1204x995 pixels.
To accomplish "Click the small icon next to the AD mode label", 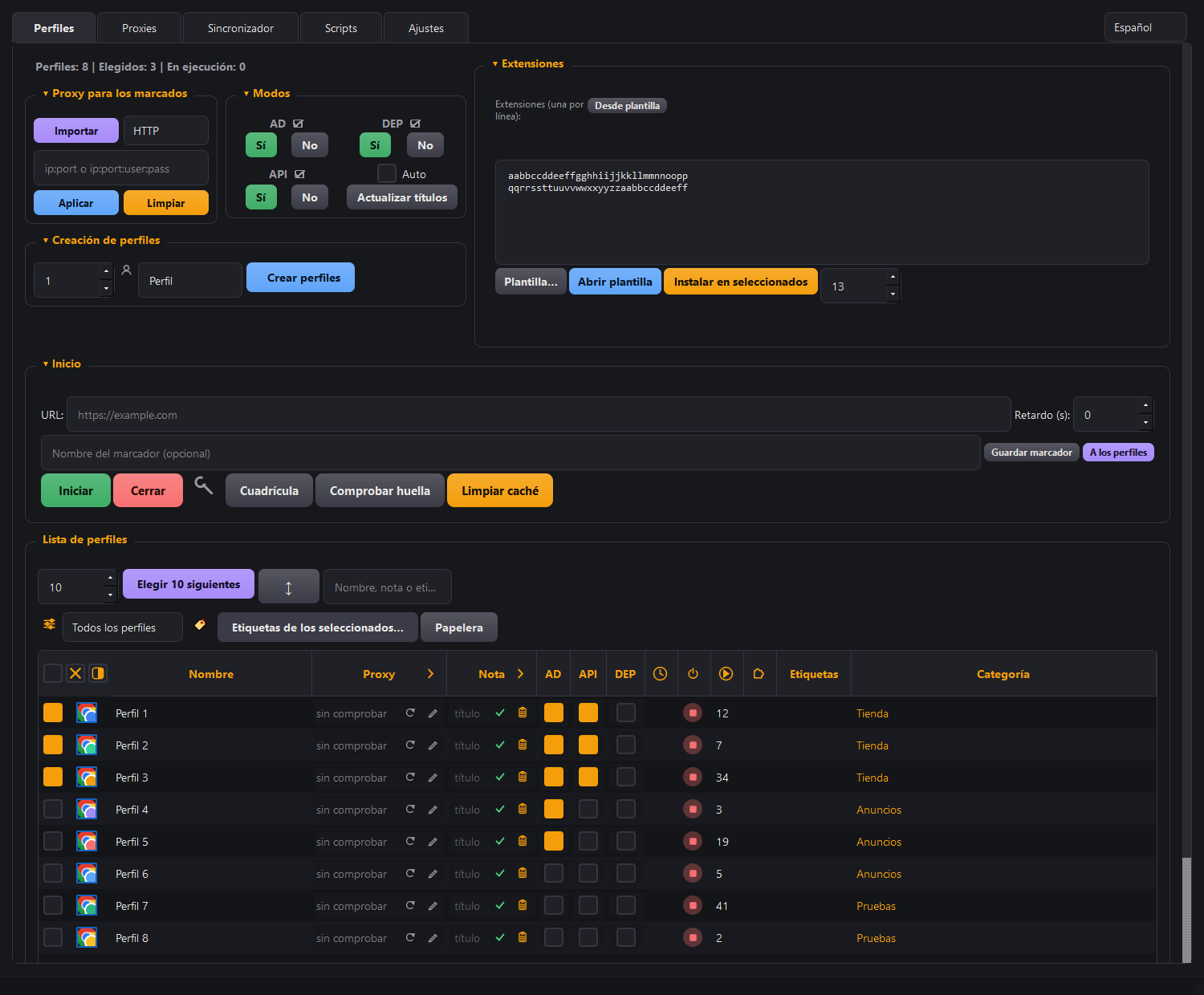I will click(299, 124).
